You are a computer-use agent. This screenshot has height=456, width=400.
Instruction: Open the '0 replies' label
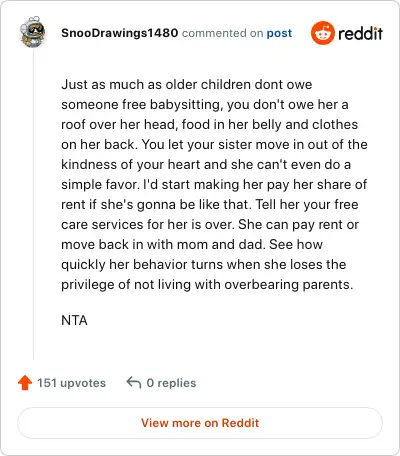click(x=171, y=383)
